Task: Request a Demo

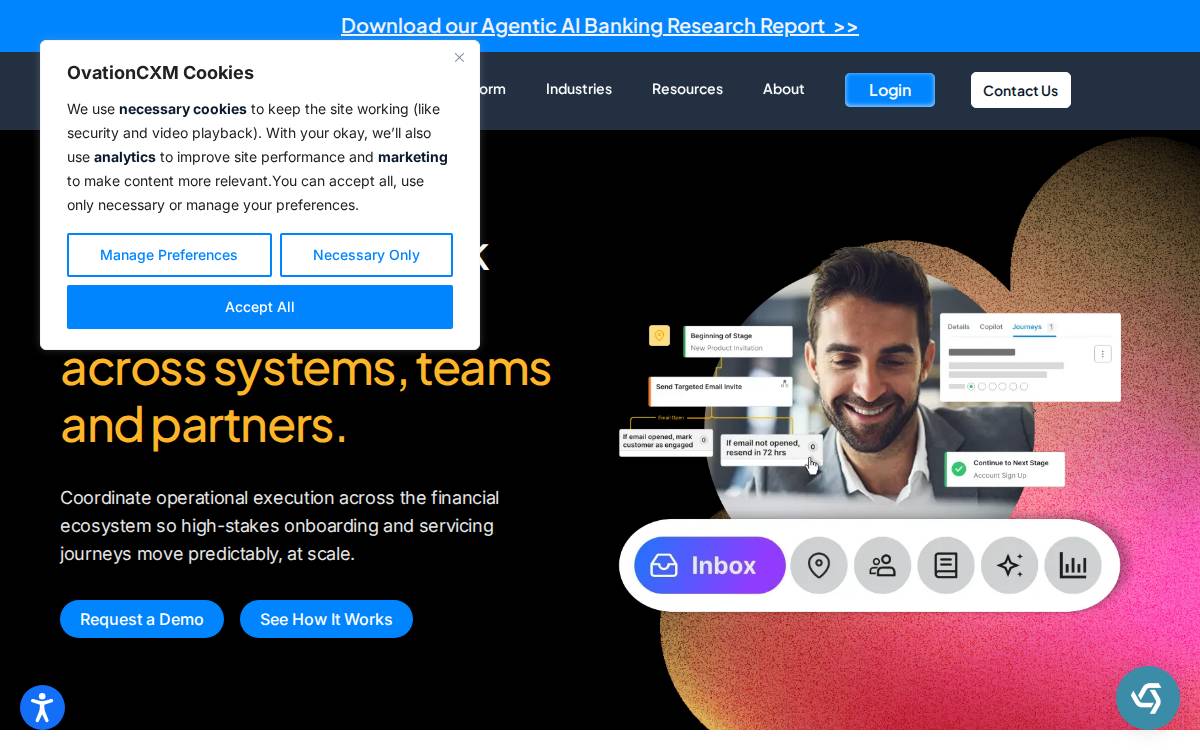Action: 142,619
